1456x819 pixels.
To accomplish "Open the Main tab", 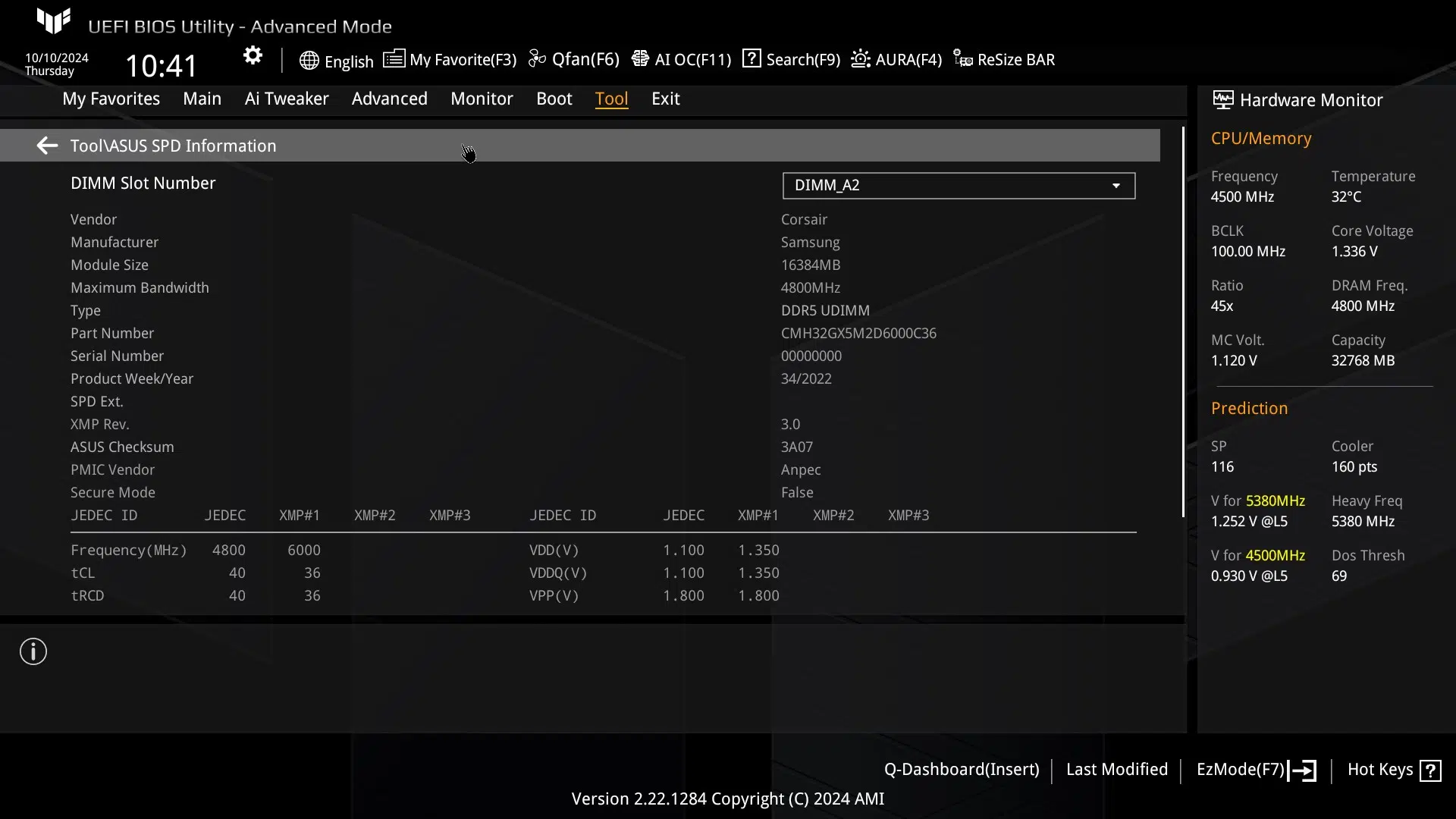I will tap(202, 99).
